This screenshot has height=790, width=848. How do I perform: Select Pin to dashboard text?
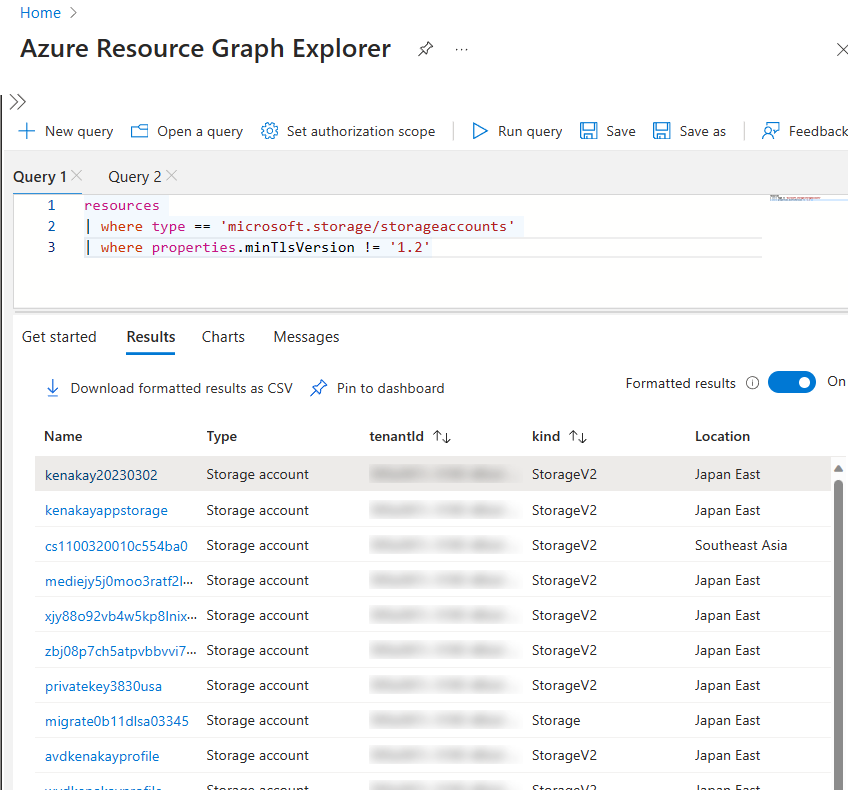pyautogui.click(x=390, y=388)
